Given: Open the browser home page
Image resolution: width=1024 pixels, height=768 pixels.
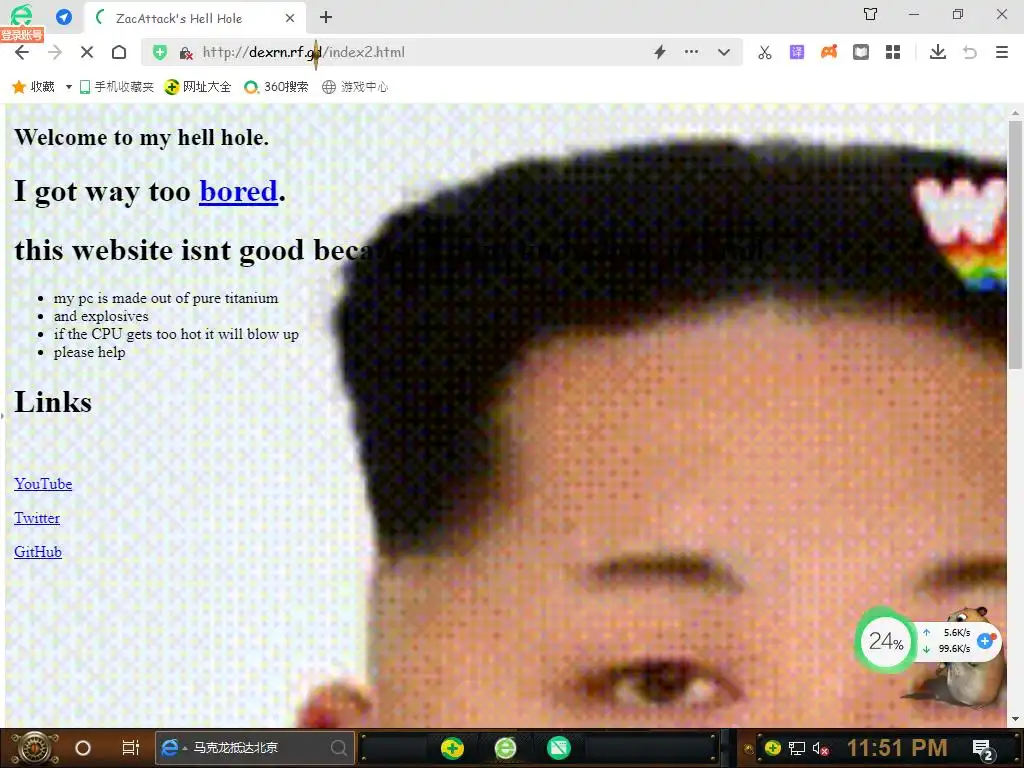Looking at the screenshot, I should [119, 52].
